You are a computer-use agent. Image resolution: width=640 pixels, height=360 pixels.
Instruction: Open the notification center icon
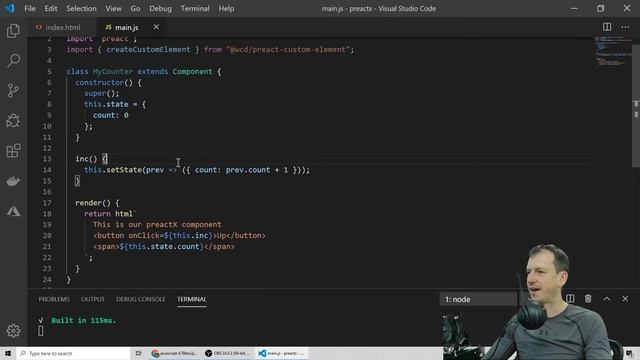[x=629, y=353]
